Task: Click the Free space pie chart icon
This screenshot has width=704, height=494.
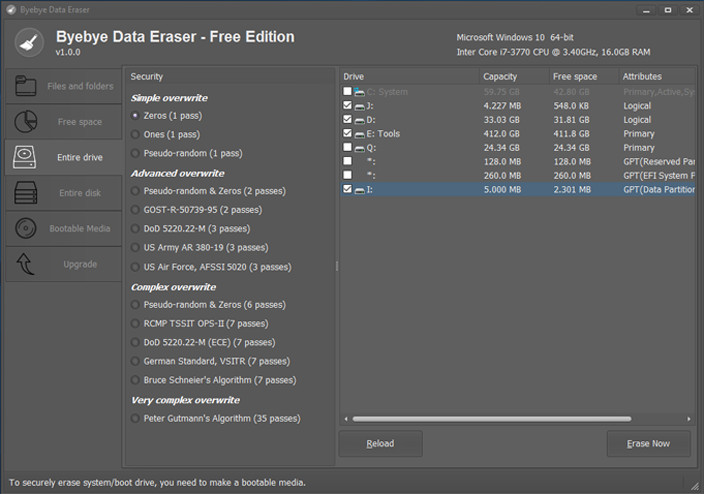Action: pyautogui.click(x=26, y=121)
